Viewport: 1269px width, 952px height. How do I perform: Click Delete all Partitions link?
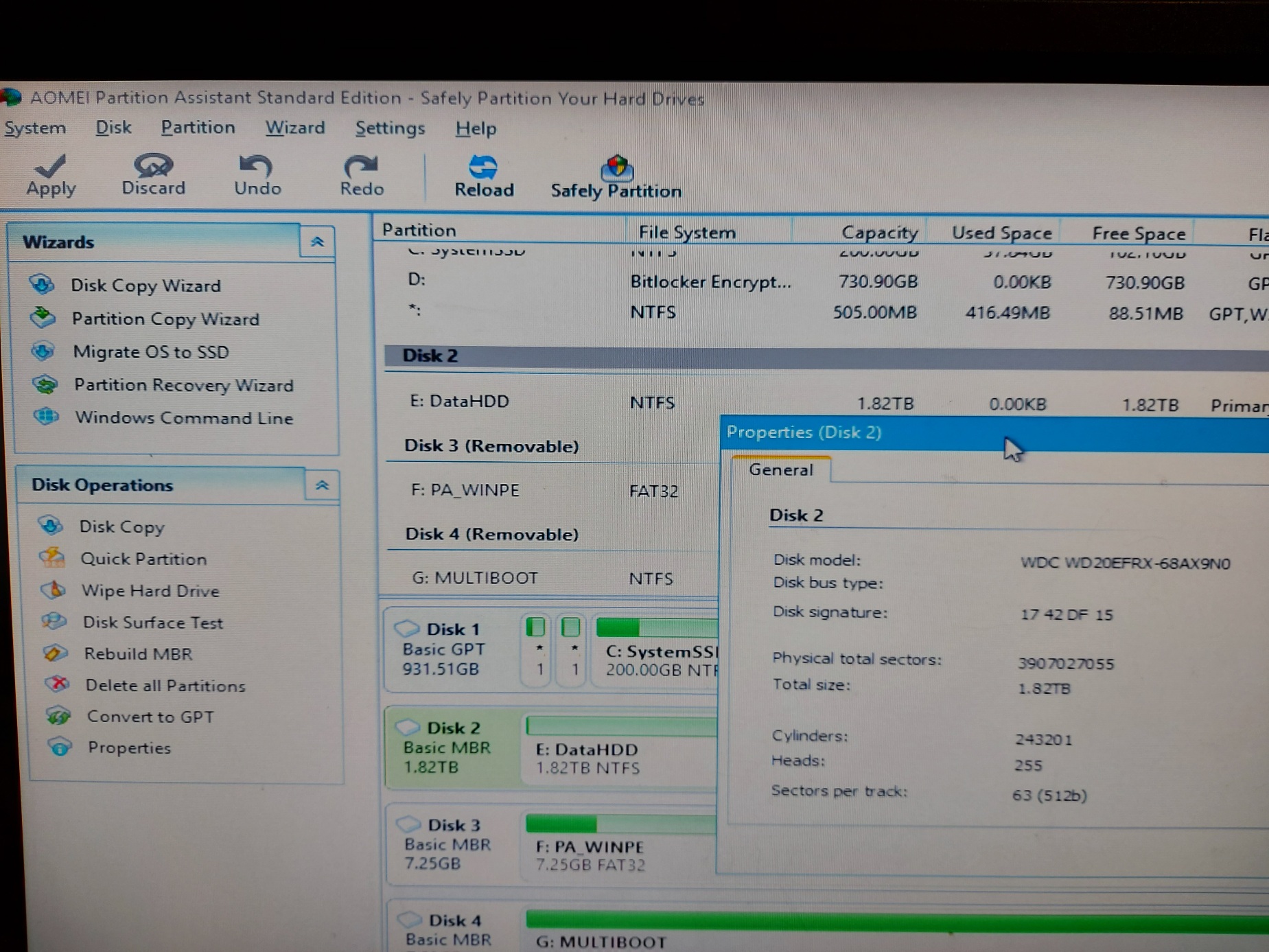click(x=165, y=686)
